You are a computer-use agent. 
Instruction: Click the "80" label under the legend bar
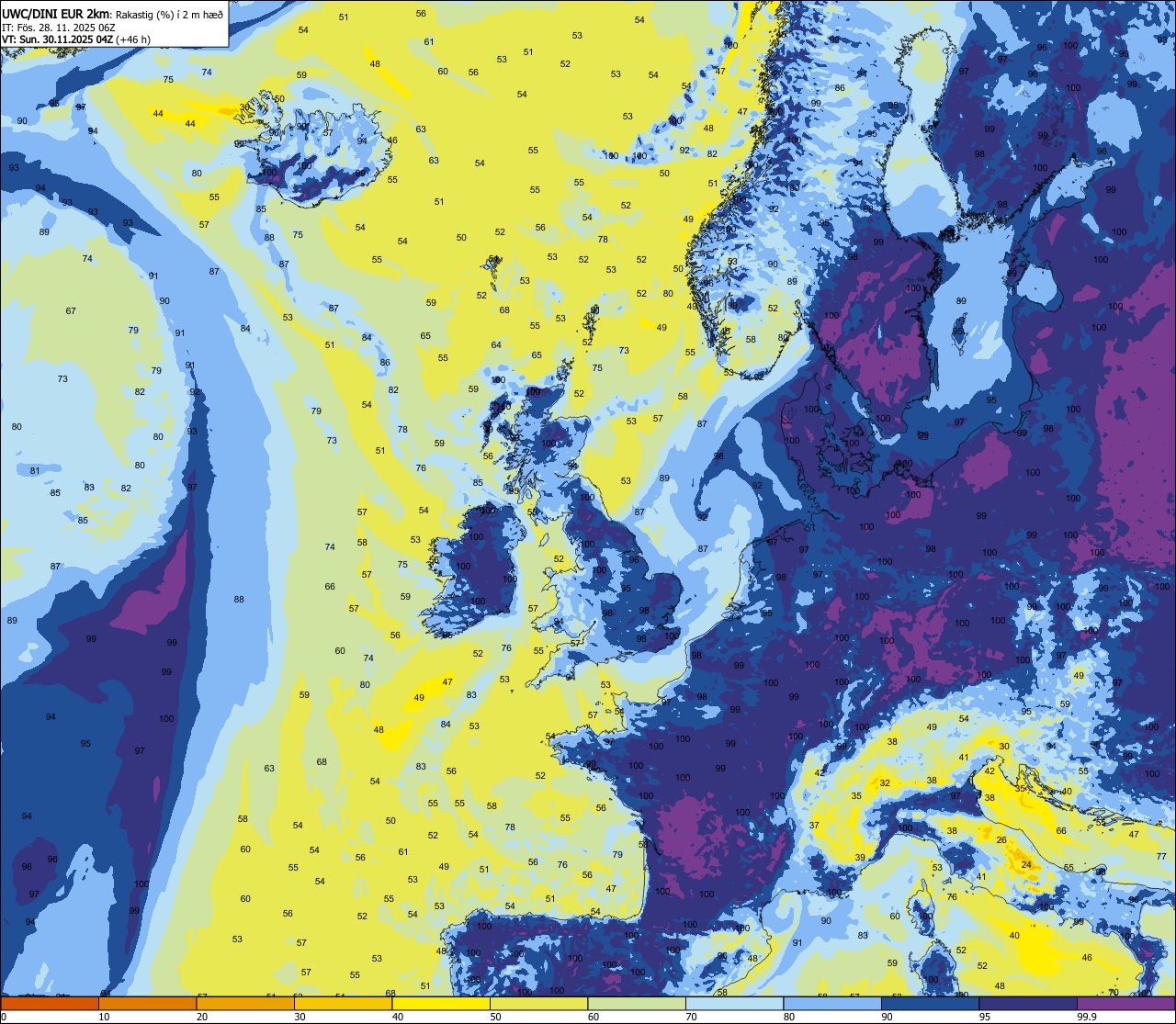(x=790, y=1017)
